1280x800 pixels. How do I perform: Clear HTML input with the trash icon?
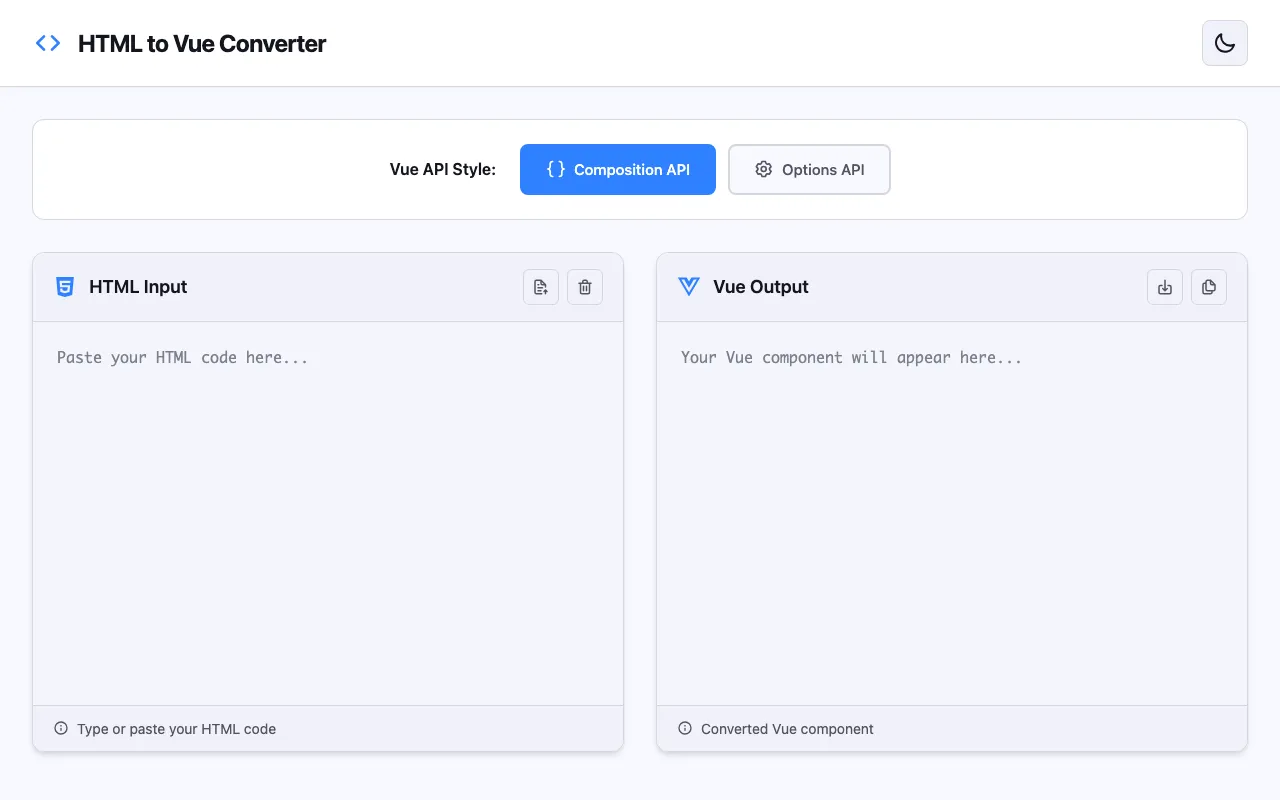pos(585,287)
